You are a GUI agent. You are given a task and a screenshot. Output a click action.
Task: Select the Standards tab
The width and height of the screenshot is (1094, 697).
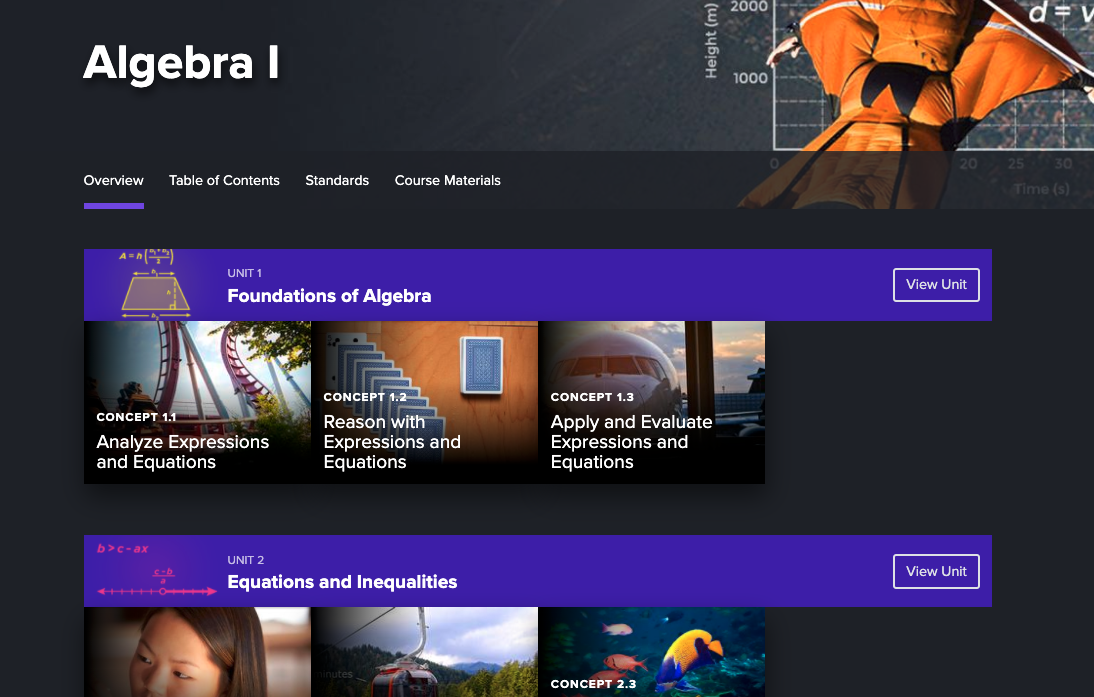[337, 181]
